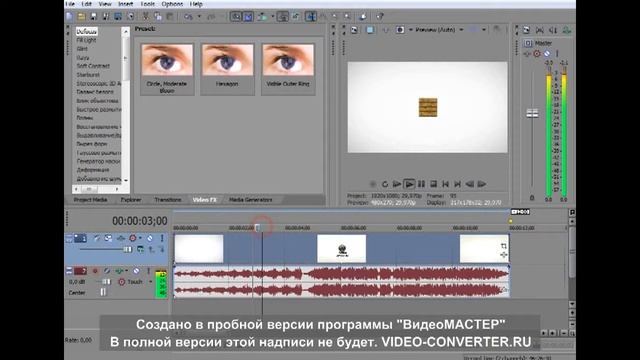Select the Hexagon preset thumbnail
The width and height of the screenshot is (640, 360).
[x=227, y=61]
